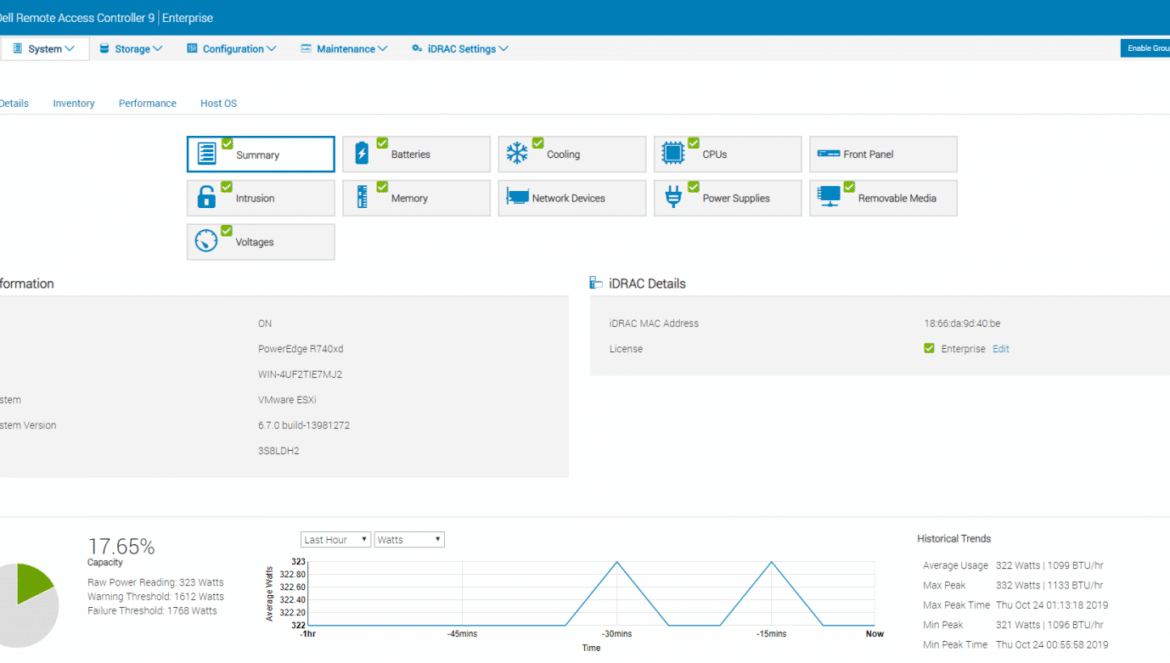The height and width of the screenshot is (663, 1170).
Task: Expand the Storage dropdown menu
Action: point(131,48)
